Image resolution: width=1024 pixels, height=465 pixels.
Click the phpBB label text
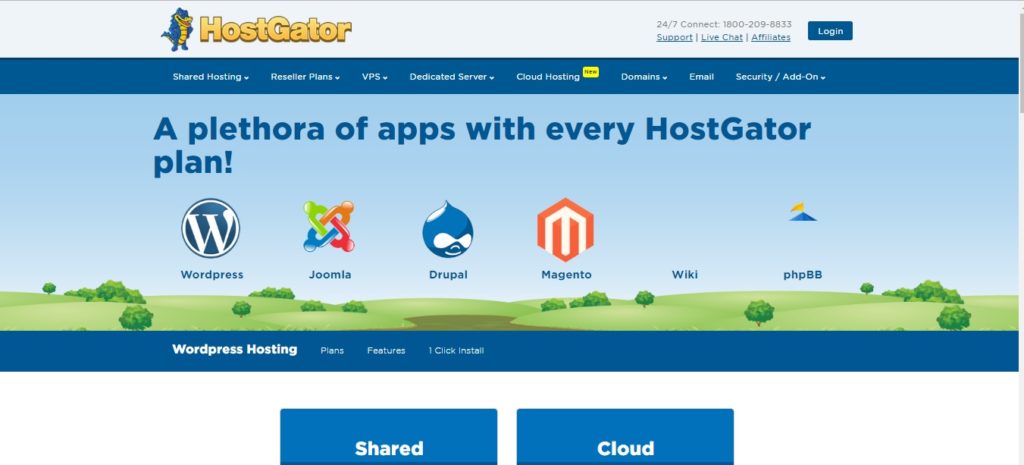coord(803,275)
